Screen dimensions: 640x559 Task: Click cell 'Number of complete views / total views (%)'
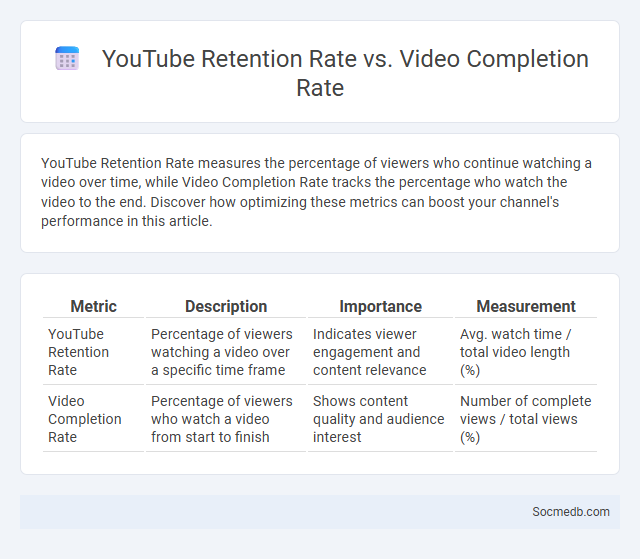tap(526, 419)
